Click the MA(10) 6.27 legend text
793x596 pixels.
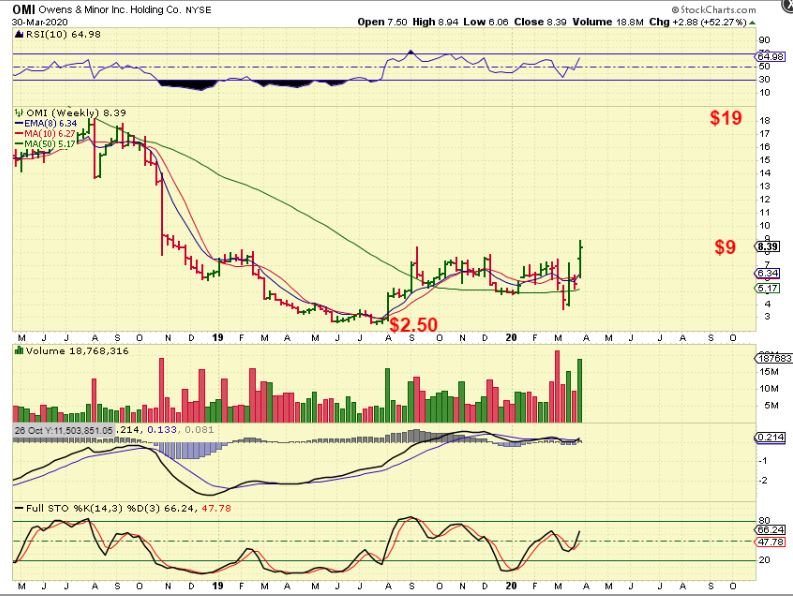tap(50, 134)
